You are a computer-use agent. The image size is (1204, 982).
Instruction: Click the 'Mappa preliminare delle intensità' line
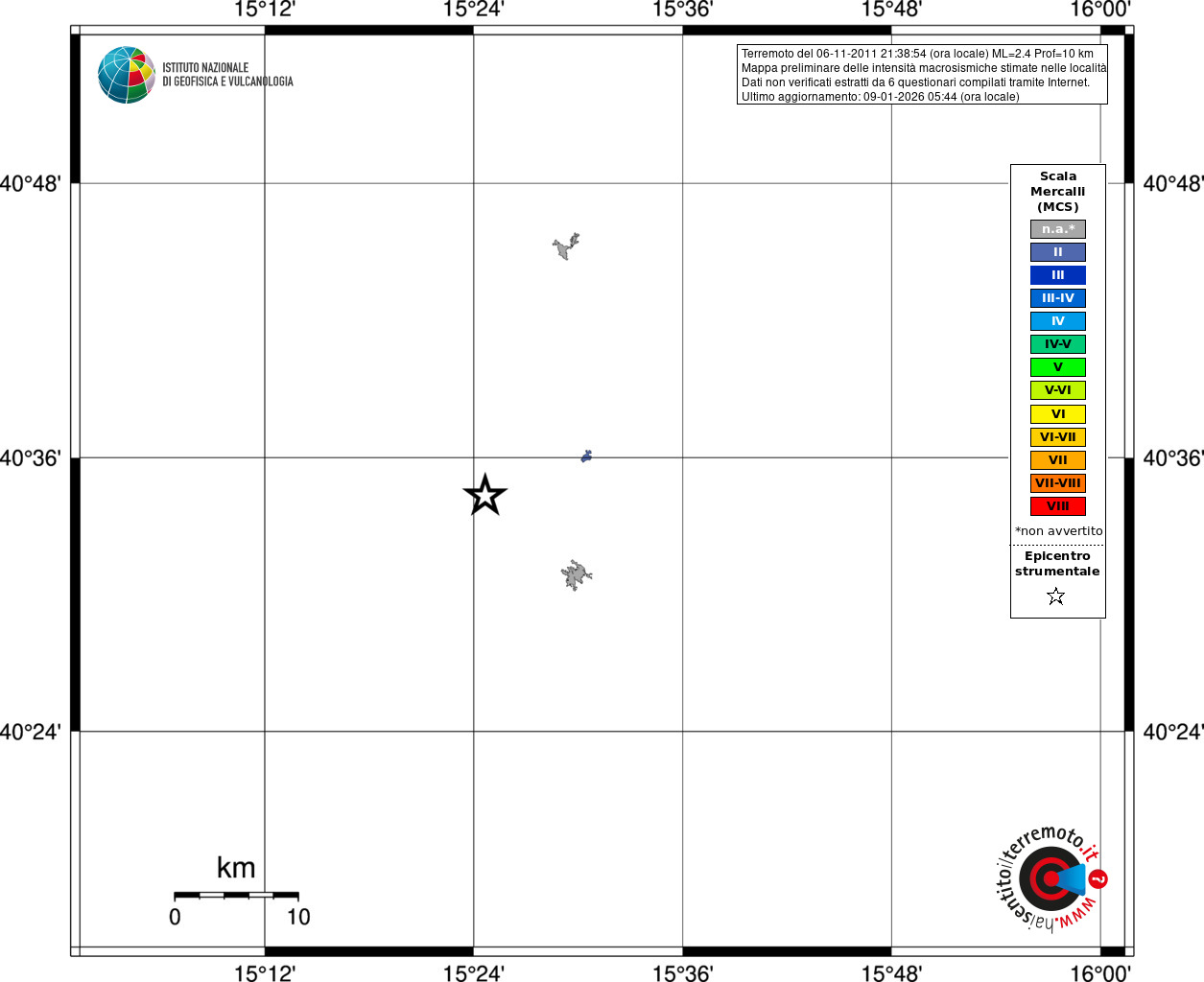point(923,68)
